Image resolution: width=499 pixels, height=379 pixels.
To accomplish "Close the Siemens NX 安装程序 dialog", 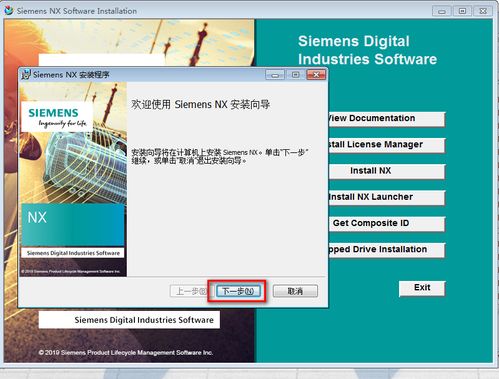I will pyautogui.click(x=316, y=75).
